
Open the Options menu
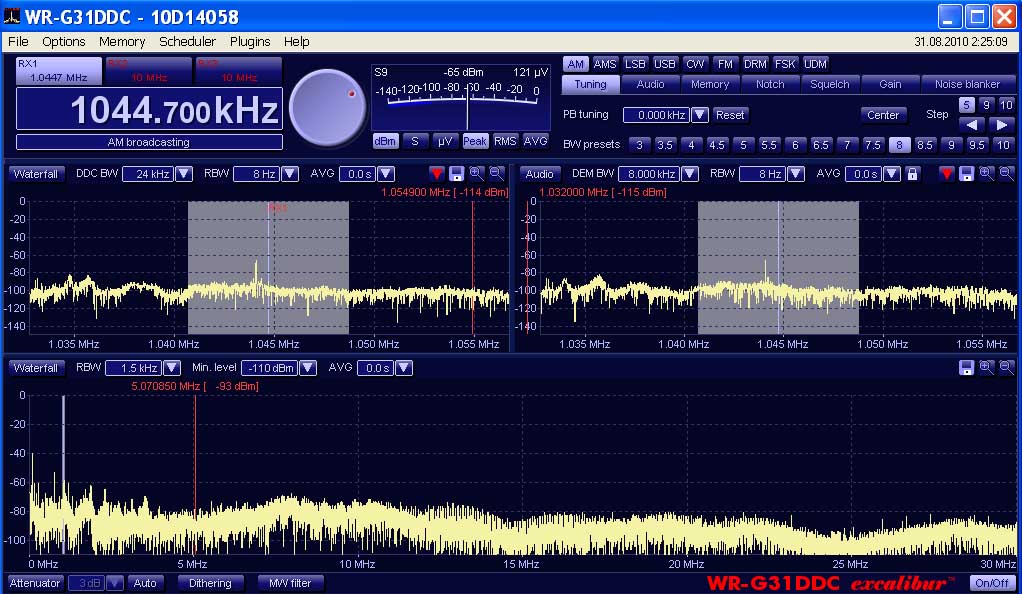coord(64,42)
